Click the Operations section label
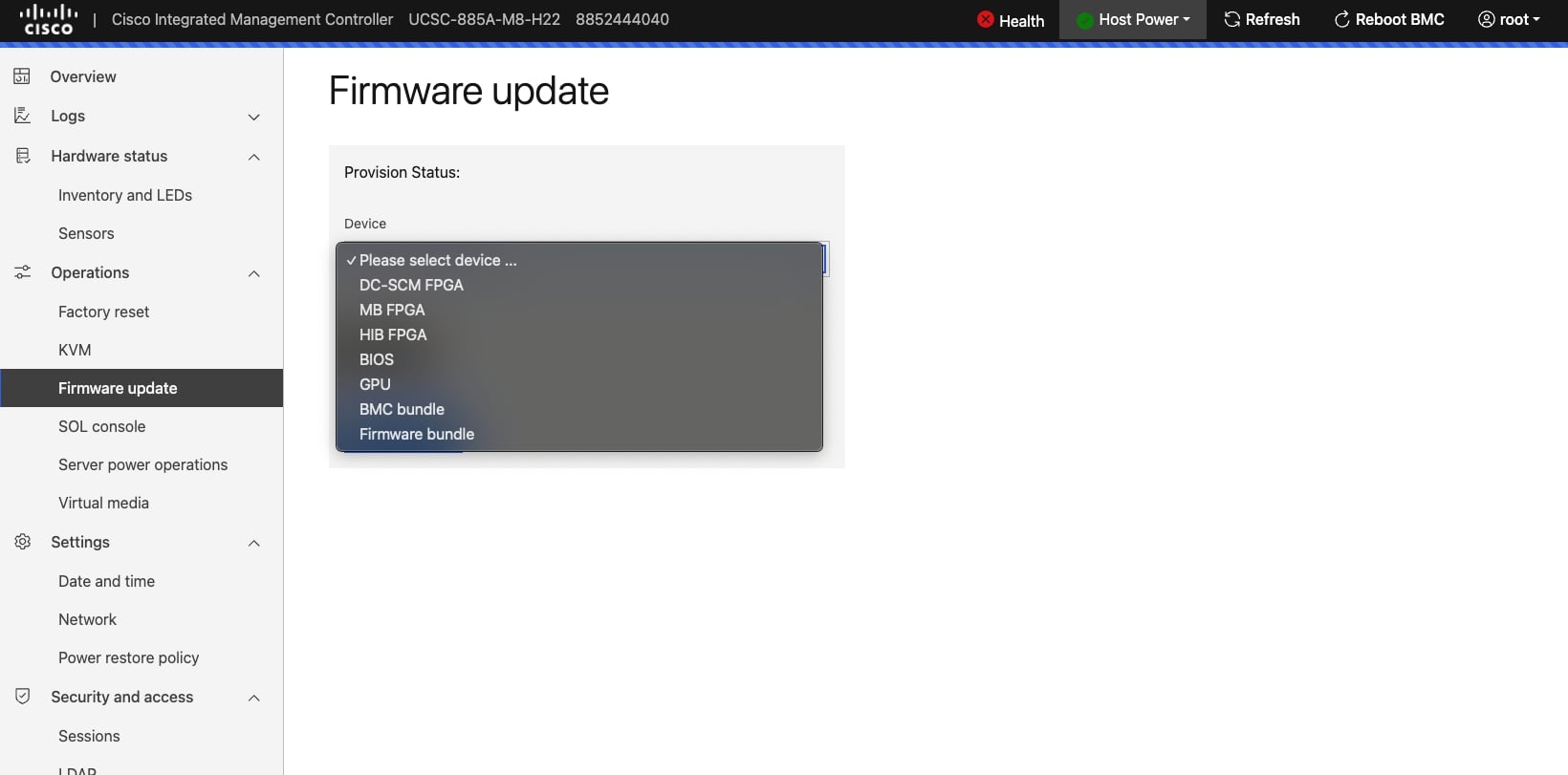This screenshot has width=1568, height=775. 90,272
